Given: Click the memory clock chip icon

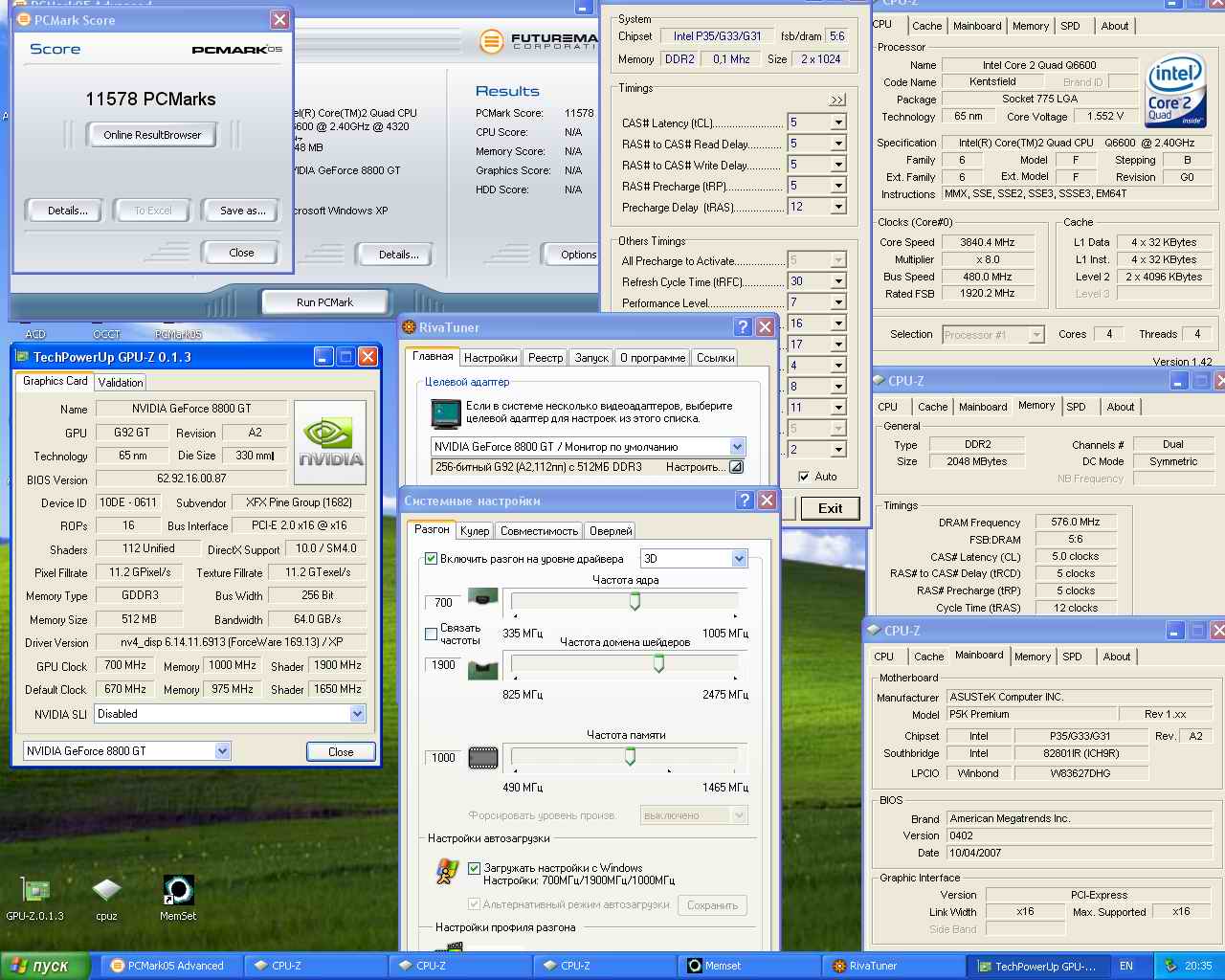Looking at the screenshot, I should 482,758.
